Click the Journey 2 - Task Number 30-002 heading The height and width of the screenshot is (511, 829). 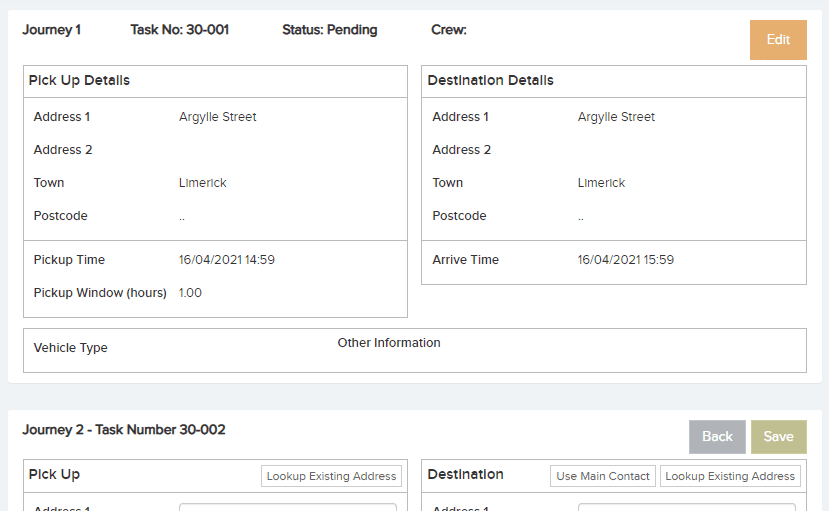[x=124, y=429]
